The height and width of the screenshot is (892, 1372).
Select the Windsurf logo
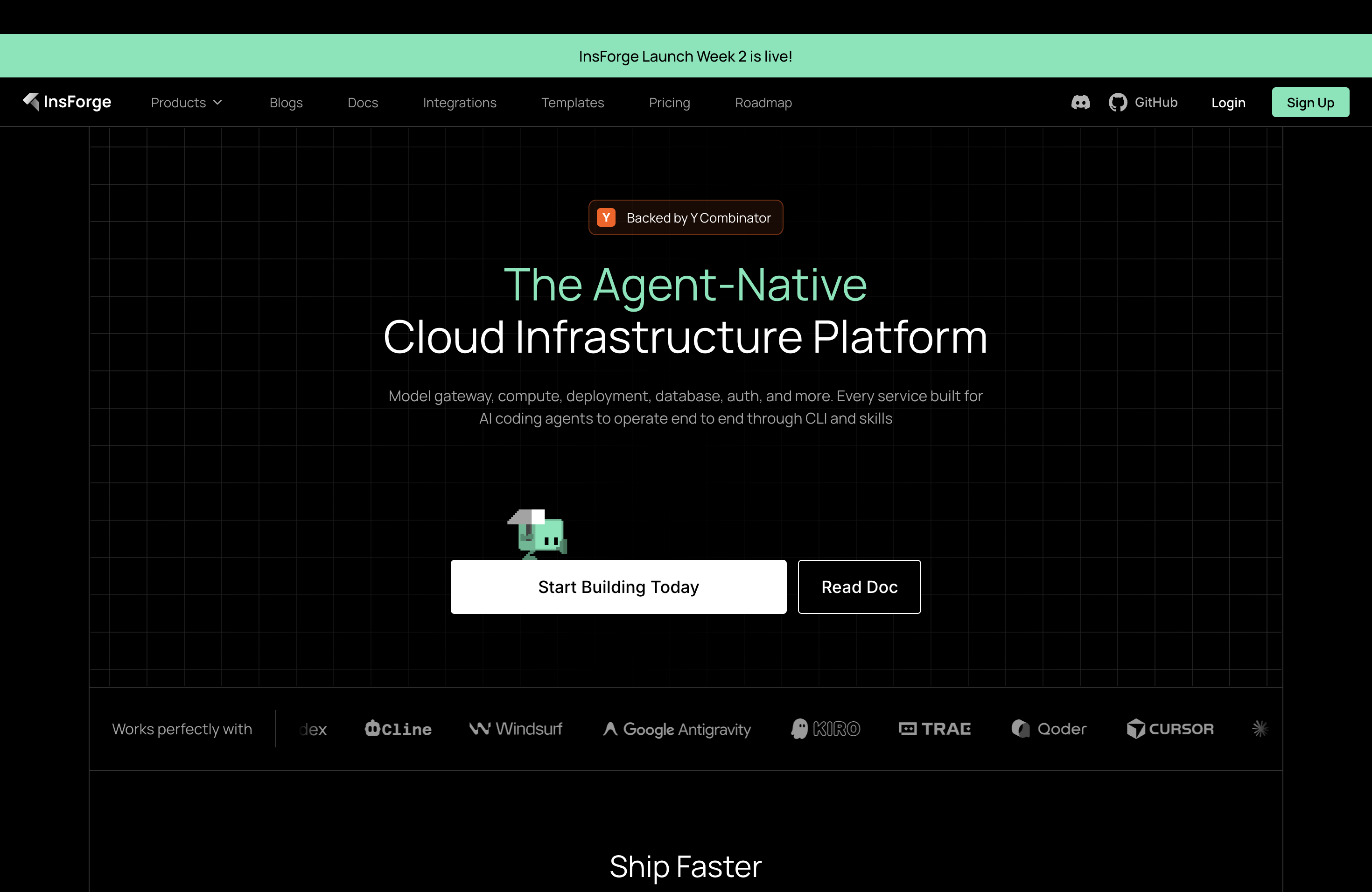click(515, 729)
